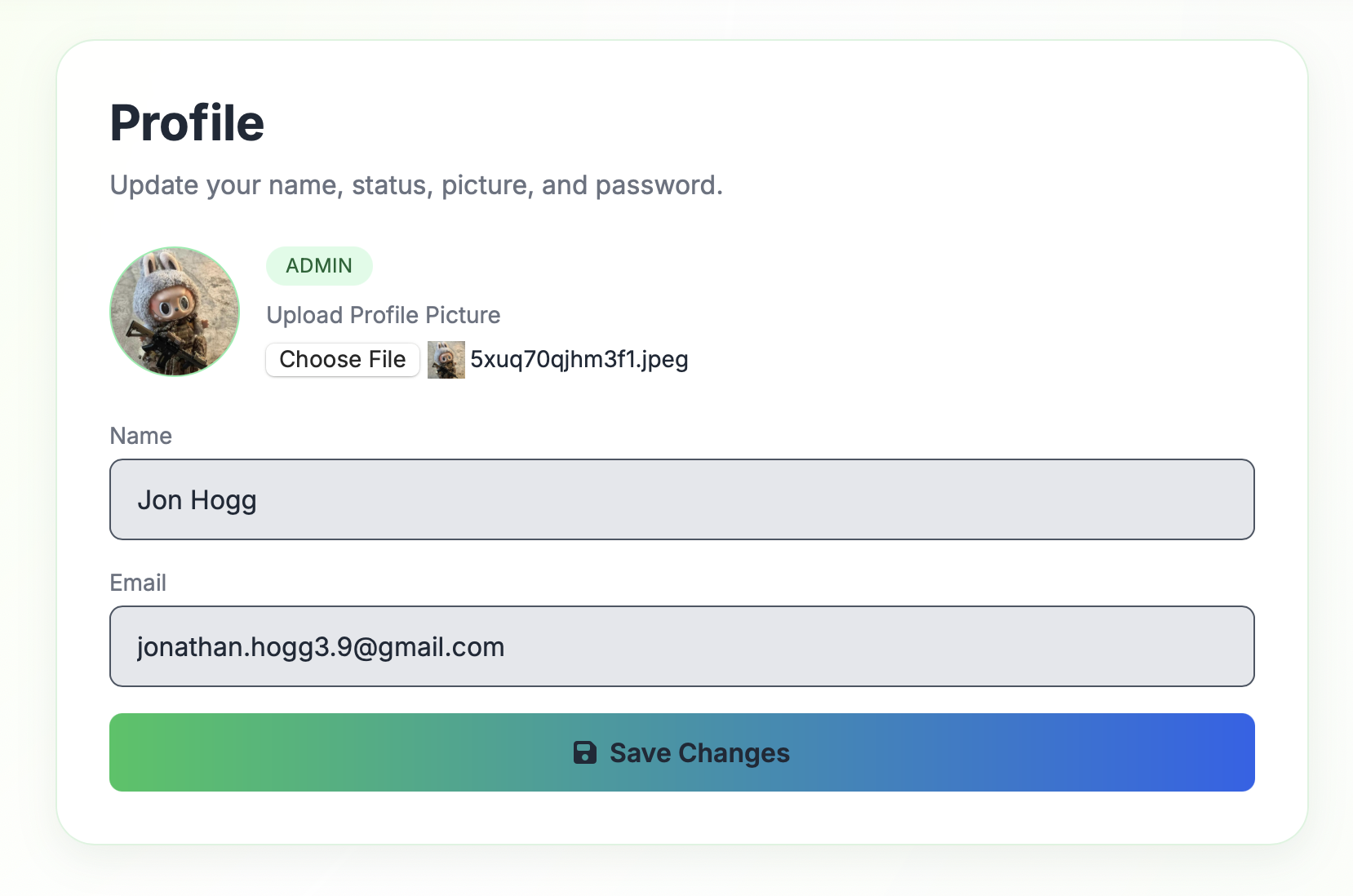The width and height of the screenshot is (1353, 896).
Task: Click the ADMIN role badge
Action: pos(319,266)
